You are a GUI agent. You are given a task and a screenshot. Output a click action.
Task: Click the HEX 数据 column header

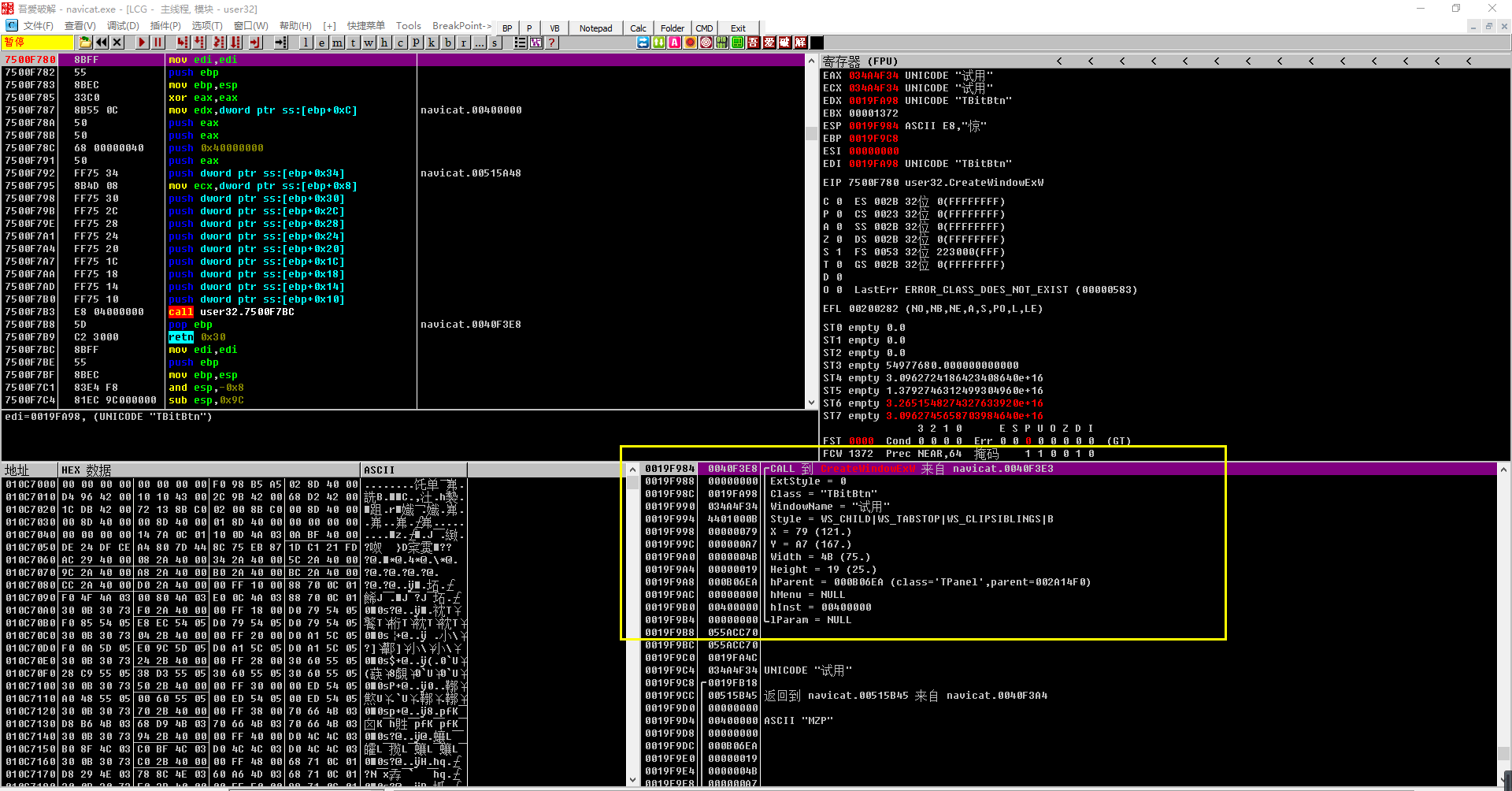tap(210, 470)
